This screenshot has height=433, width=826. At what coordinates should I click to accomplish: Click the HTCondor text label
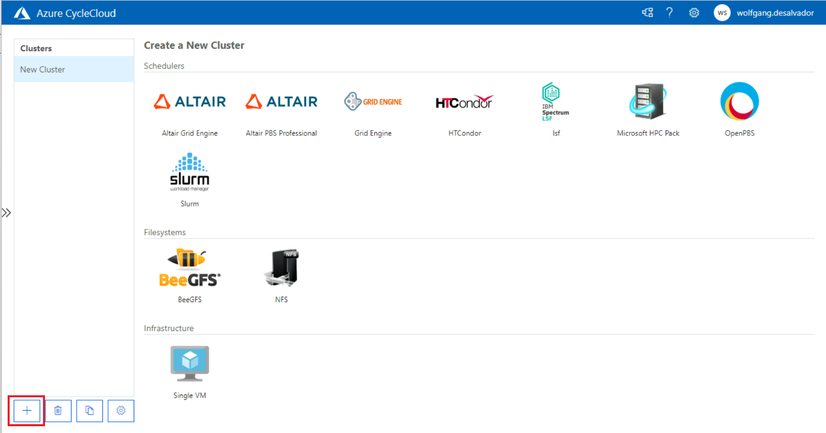(x=465, y=133)
